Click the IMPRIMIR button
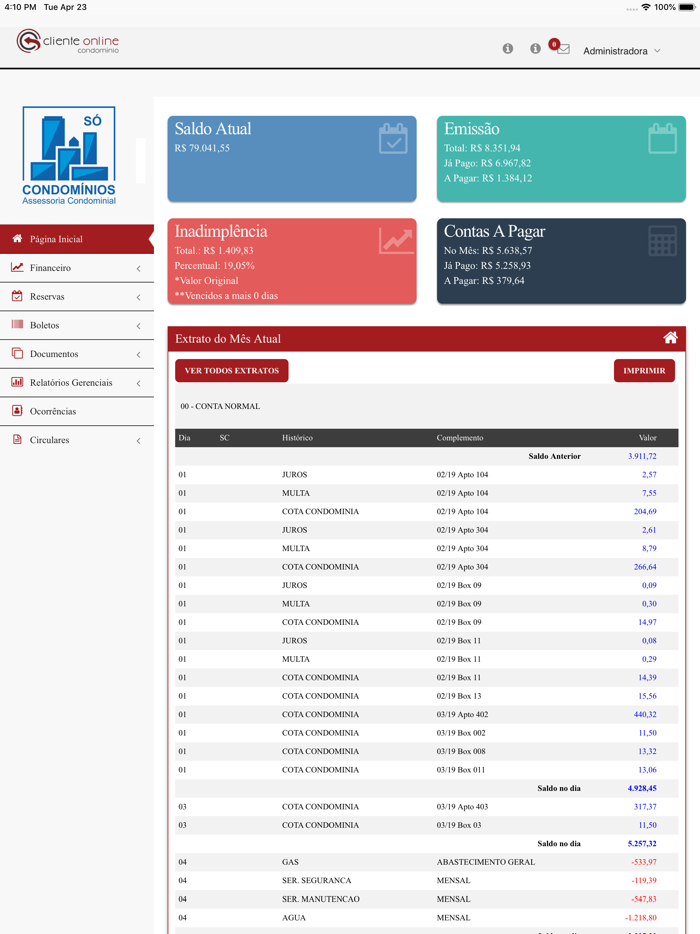 tap(644, 371)
